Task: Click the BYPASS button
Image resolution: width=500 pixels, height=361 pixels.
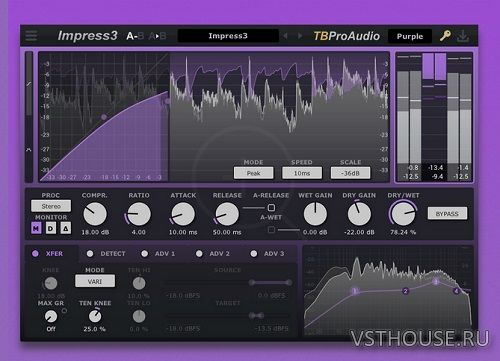Action: pos(447,214)
